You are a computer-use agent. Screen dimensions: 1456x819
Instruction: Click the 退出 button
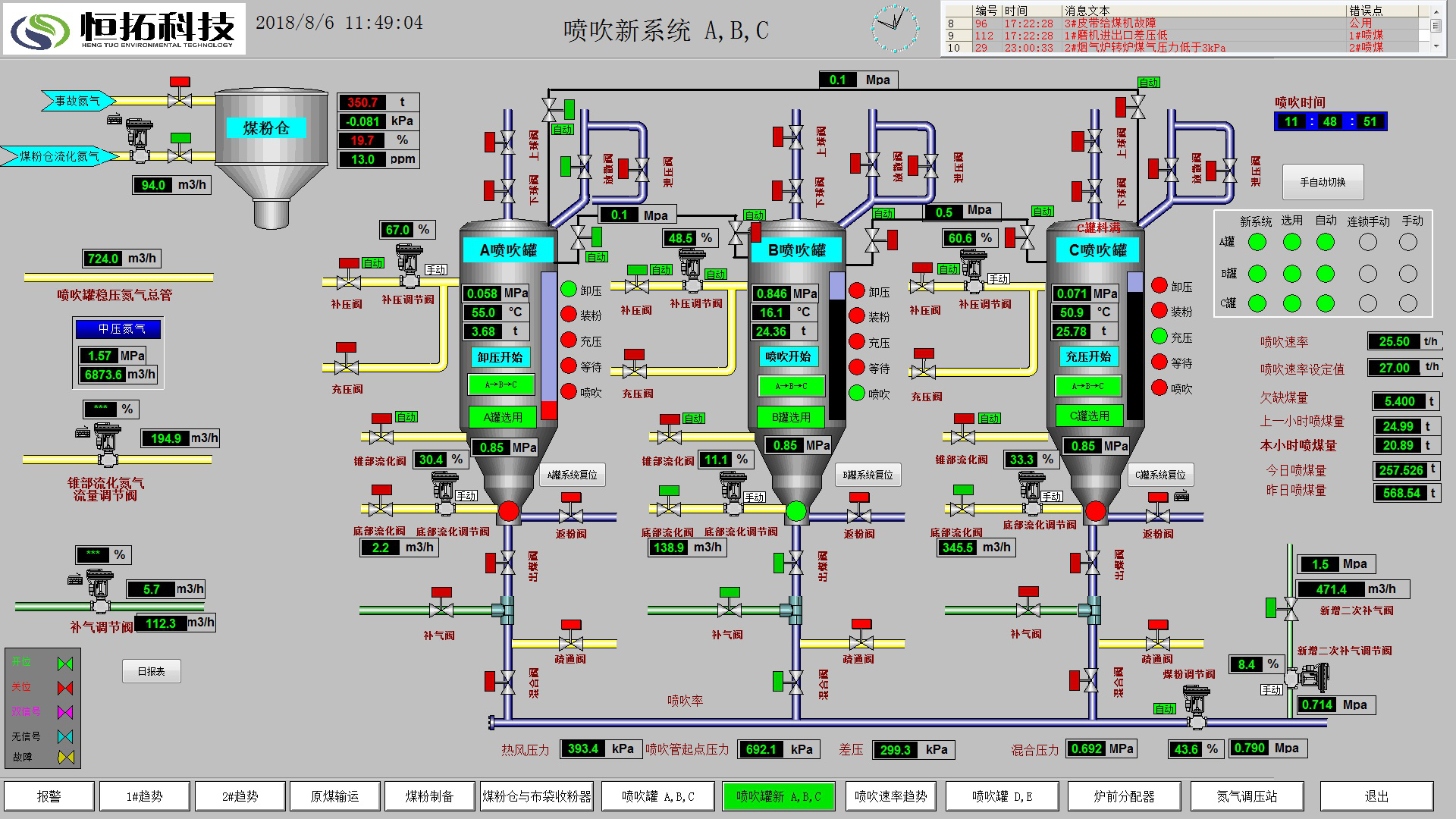(x=1377, y=796)
